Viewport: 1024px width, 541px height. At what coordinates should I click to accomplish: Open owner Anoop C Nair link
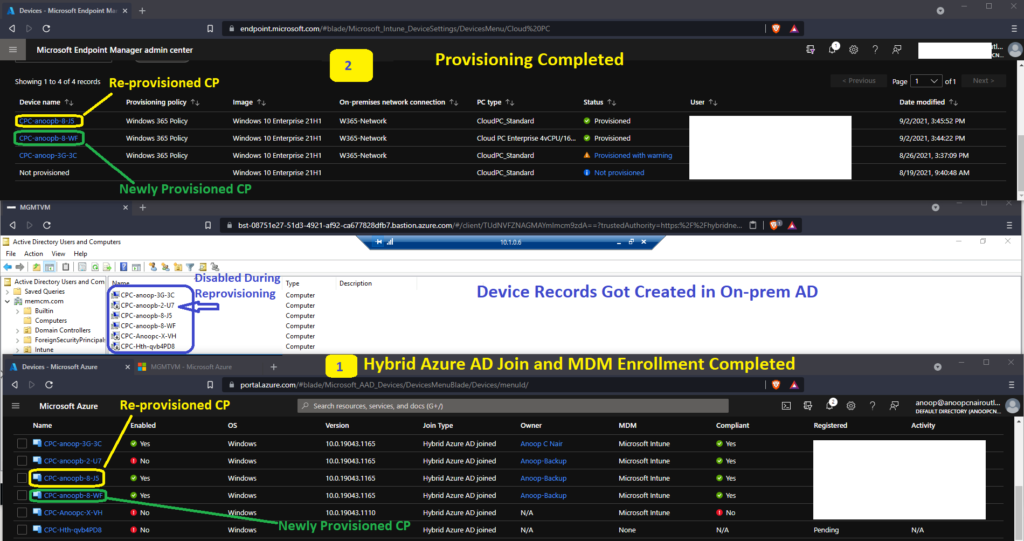(541, 444)
